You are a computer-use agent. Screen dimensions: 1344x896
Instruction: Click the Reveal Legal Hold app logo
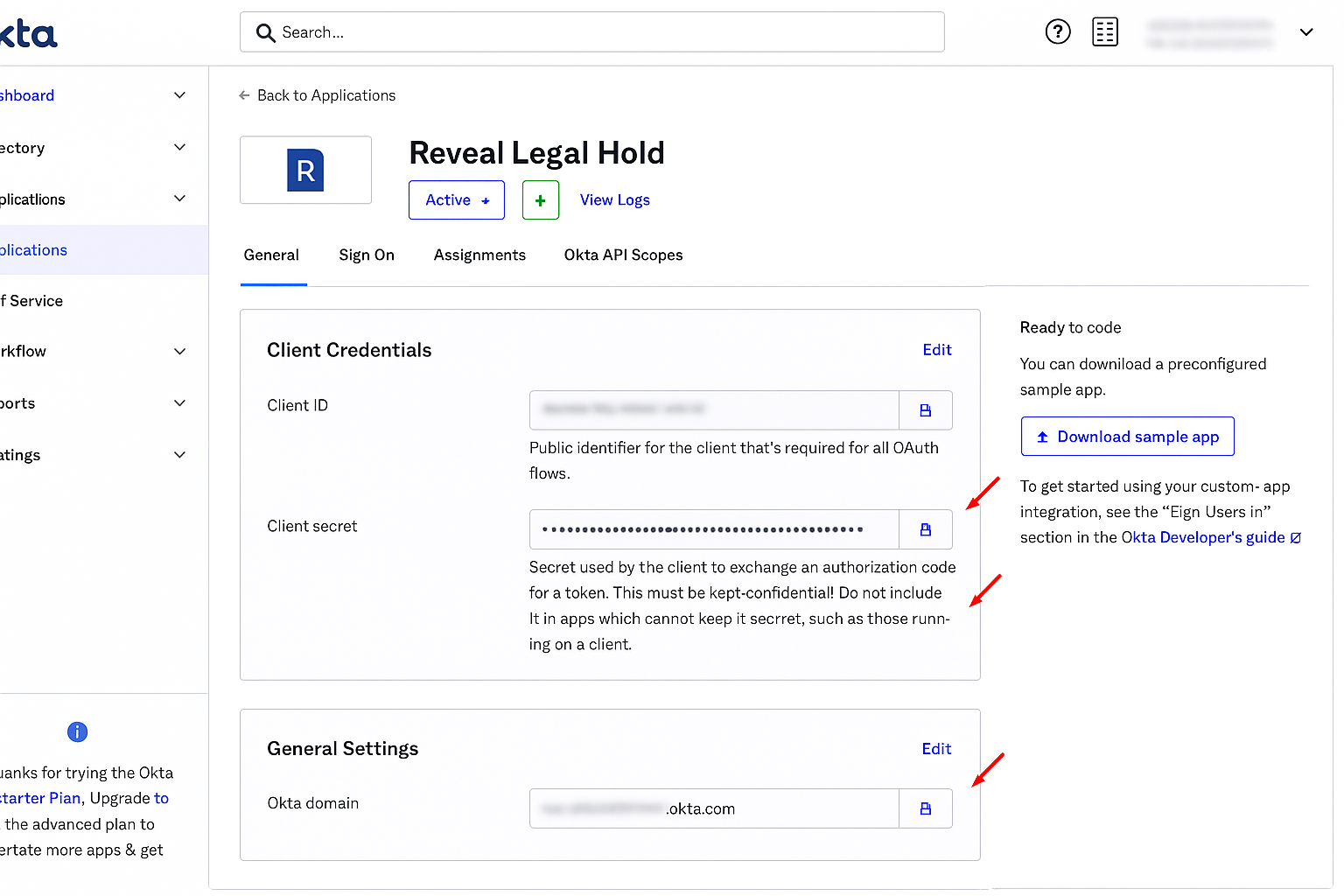coord(305,170)
